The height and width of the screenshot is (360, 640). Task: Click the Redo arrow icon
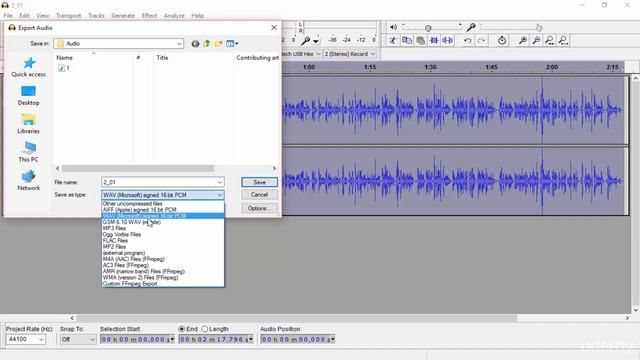click(x=482, y=40)
